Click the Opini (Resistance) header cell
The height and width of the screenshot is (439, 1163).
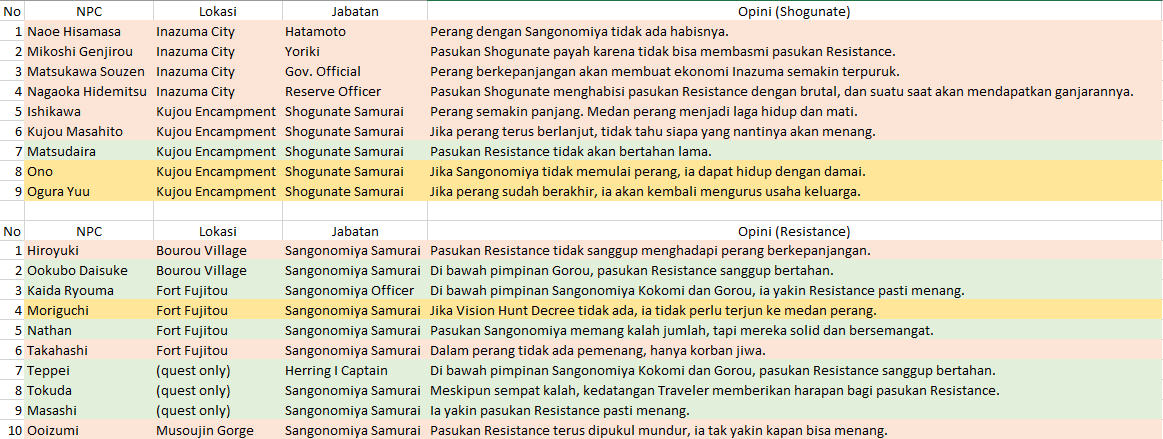(x=794, y=231)
